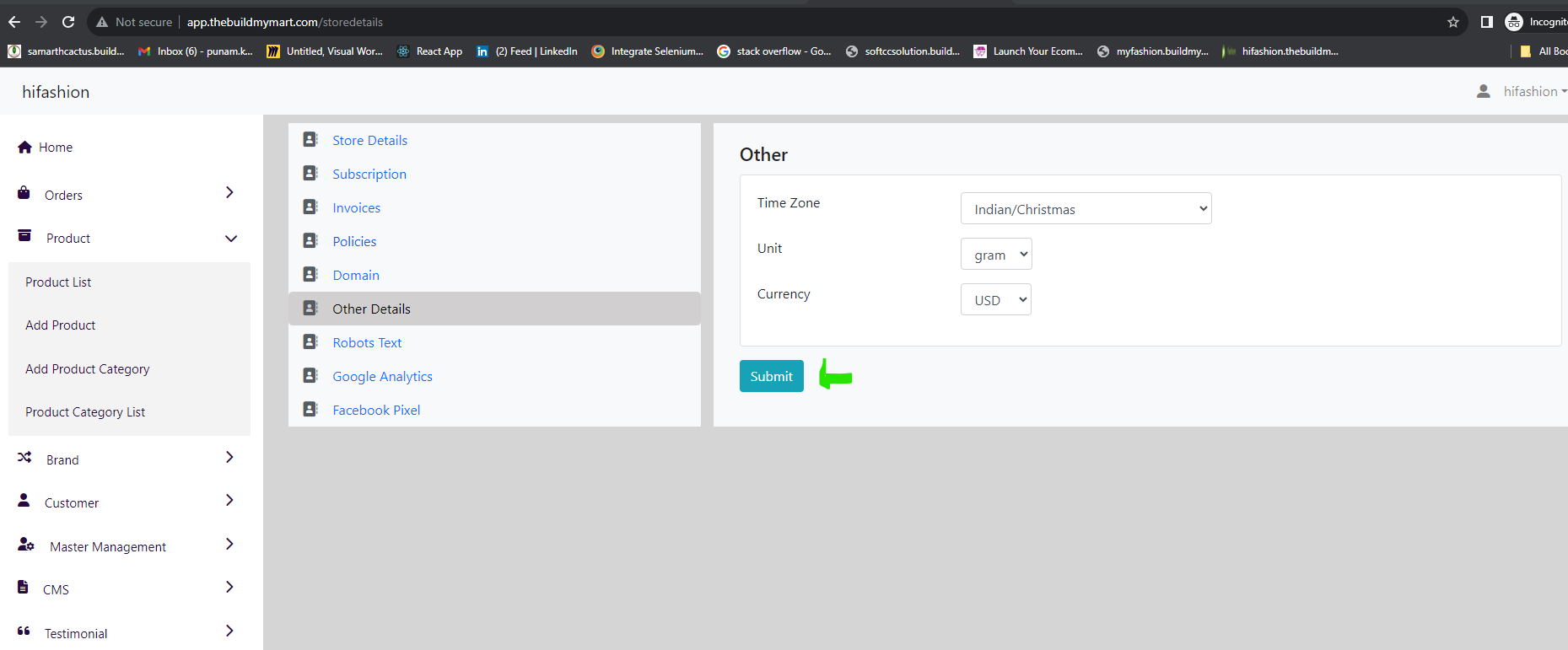
Task: Open the Facebook Pixel link
Action: [x=376, y=410]
